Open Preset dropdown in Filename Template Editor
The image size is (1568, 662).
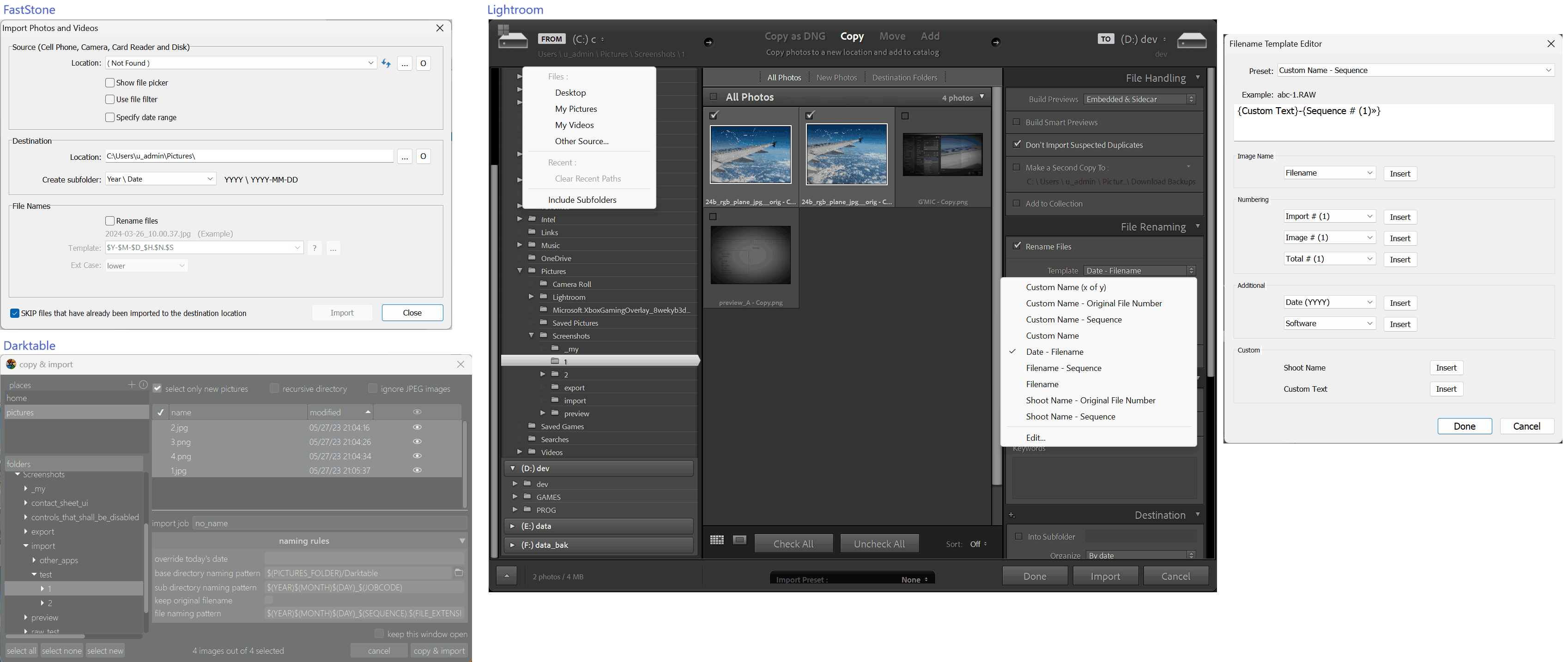point(1415,71)
